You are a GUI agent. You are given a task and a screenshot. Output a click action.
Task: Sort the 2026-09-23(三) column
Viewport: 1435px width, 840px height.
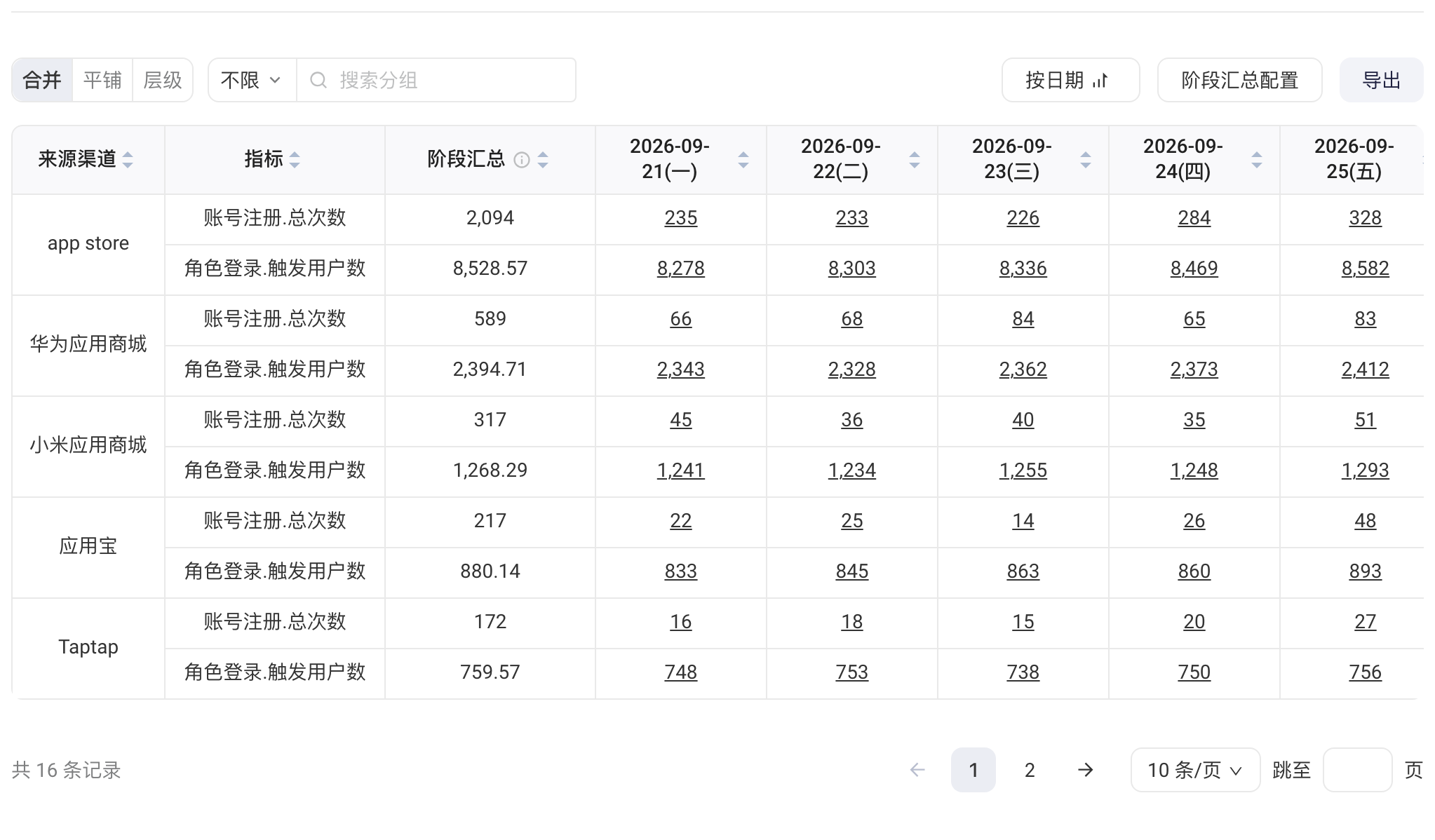(x=1086, y=160)
